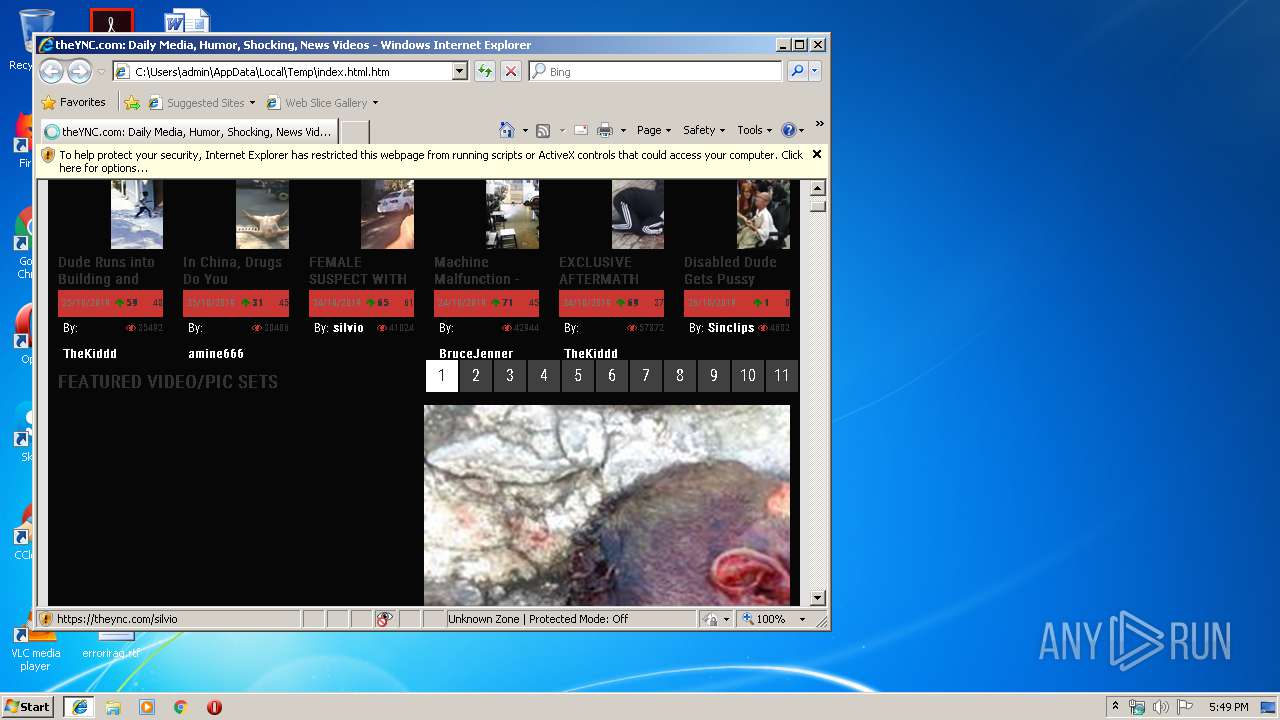The width and height of the screenshot is (1280, 720).
Task: Open the BruceJenner author profile link
Action: (476, 354)
